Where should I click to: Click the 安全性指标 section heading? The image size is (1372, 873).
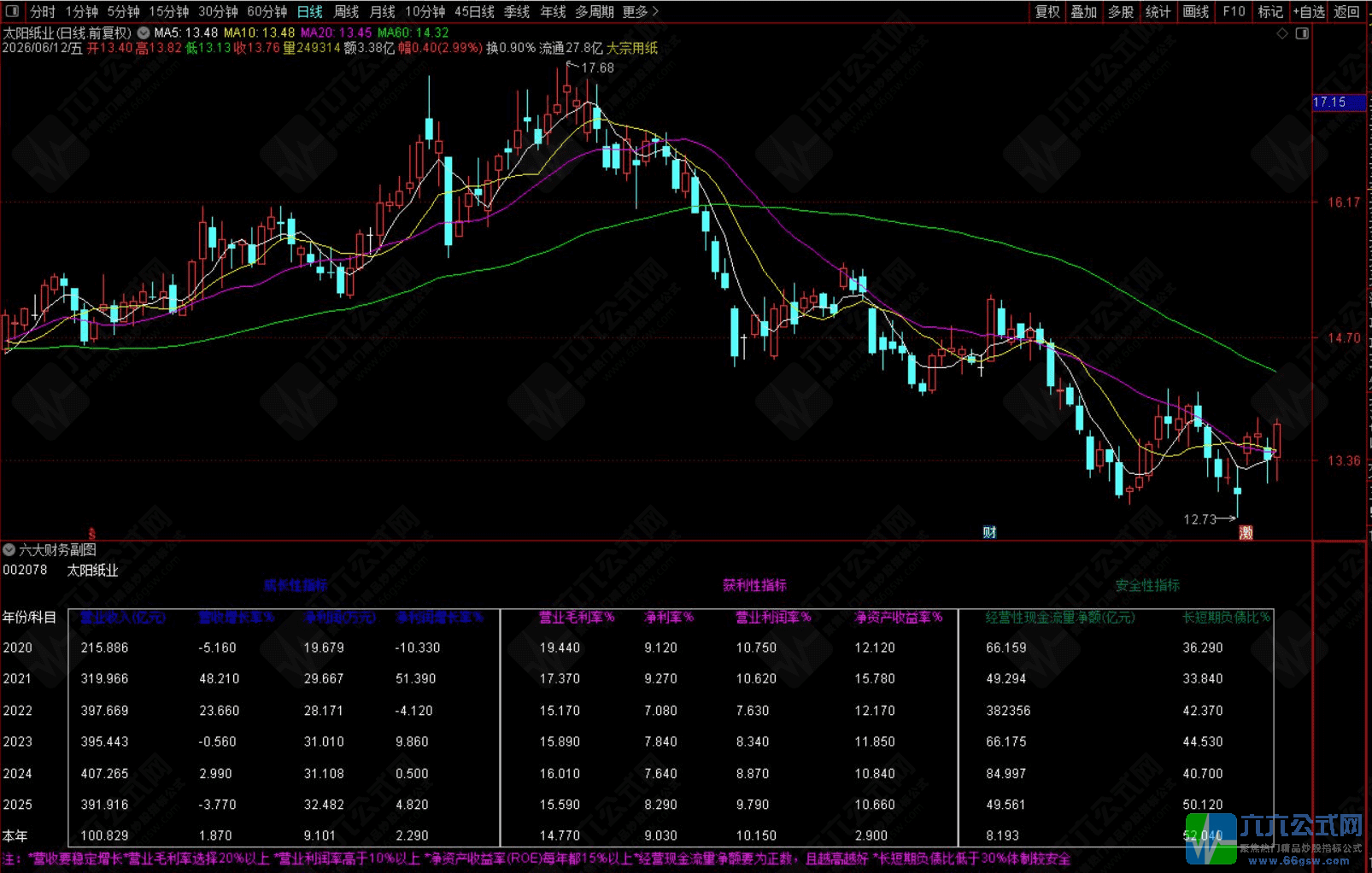coord(1147,585)
